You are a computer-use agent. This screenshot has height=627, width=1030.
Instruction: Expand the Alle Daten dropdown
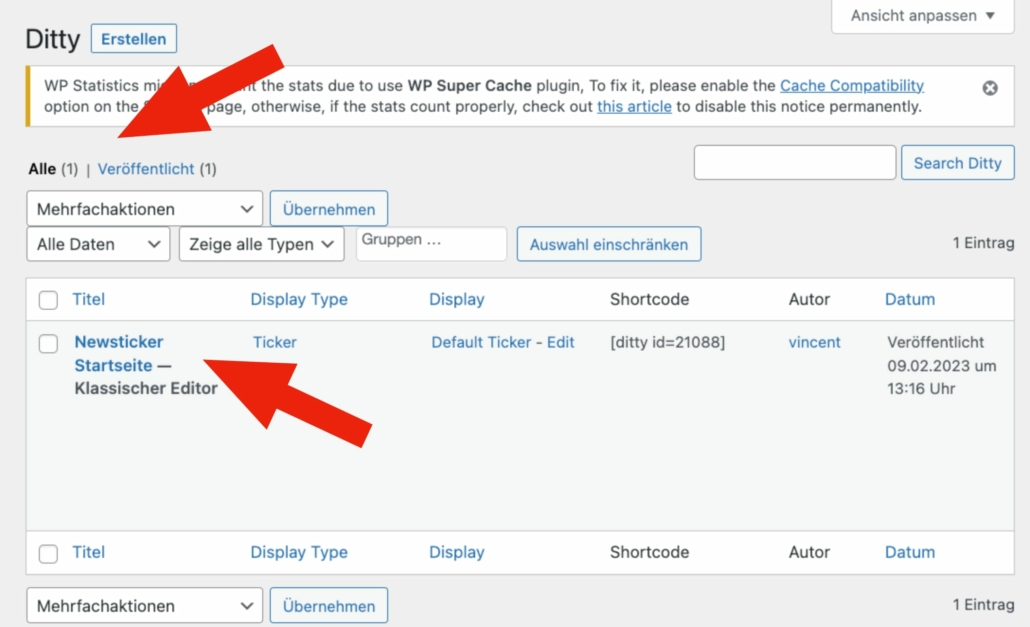pos(98,244)
